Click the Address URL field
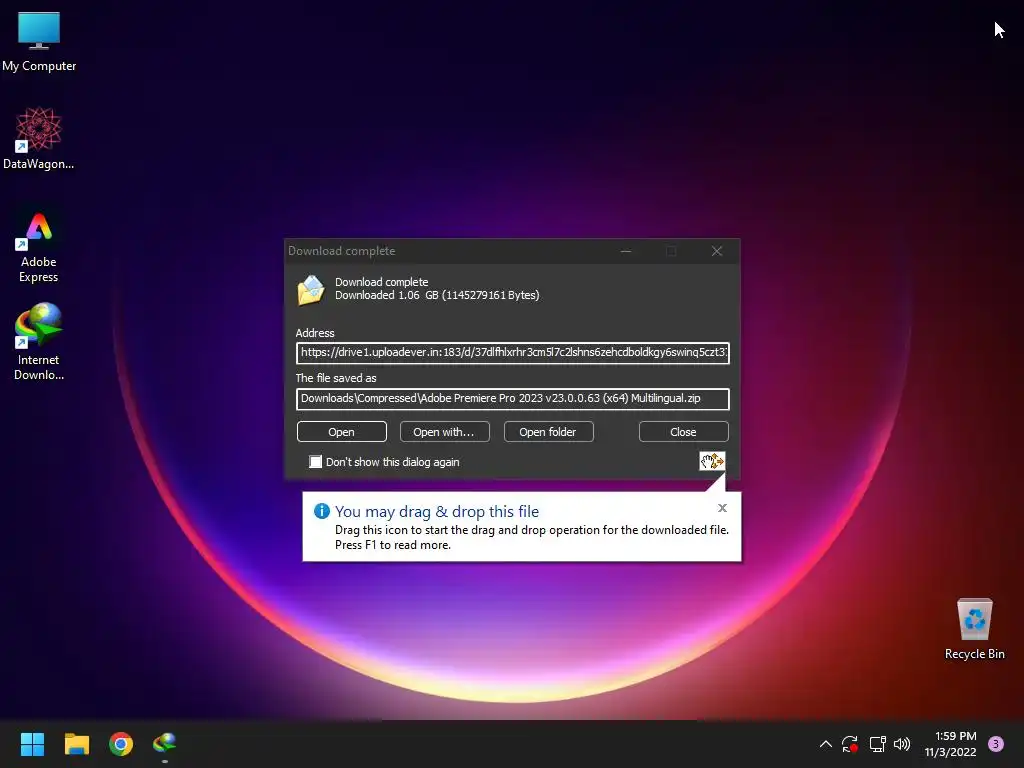This screenshot has width=1024, height=768. 513,353
